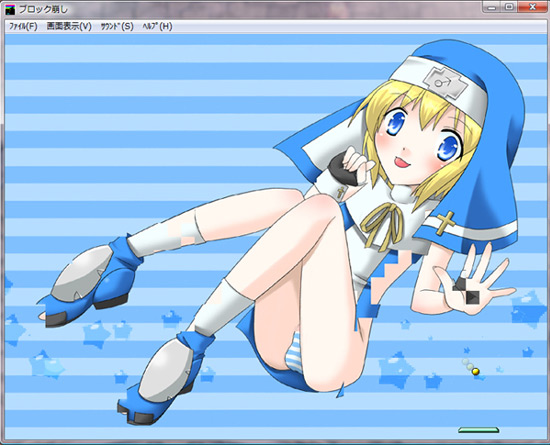
Task: Close the block breaker window
Action: pos(532,7)
